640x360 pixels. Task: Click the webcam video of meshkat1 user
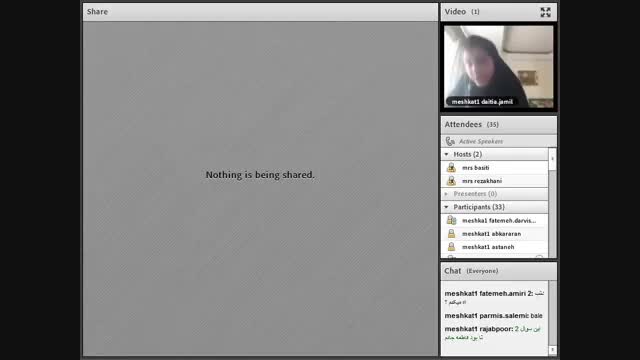click(x=498, y=67)
